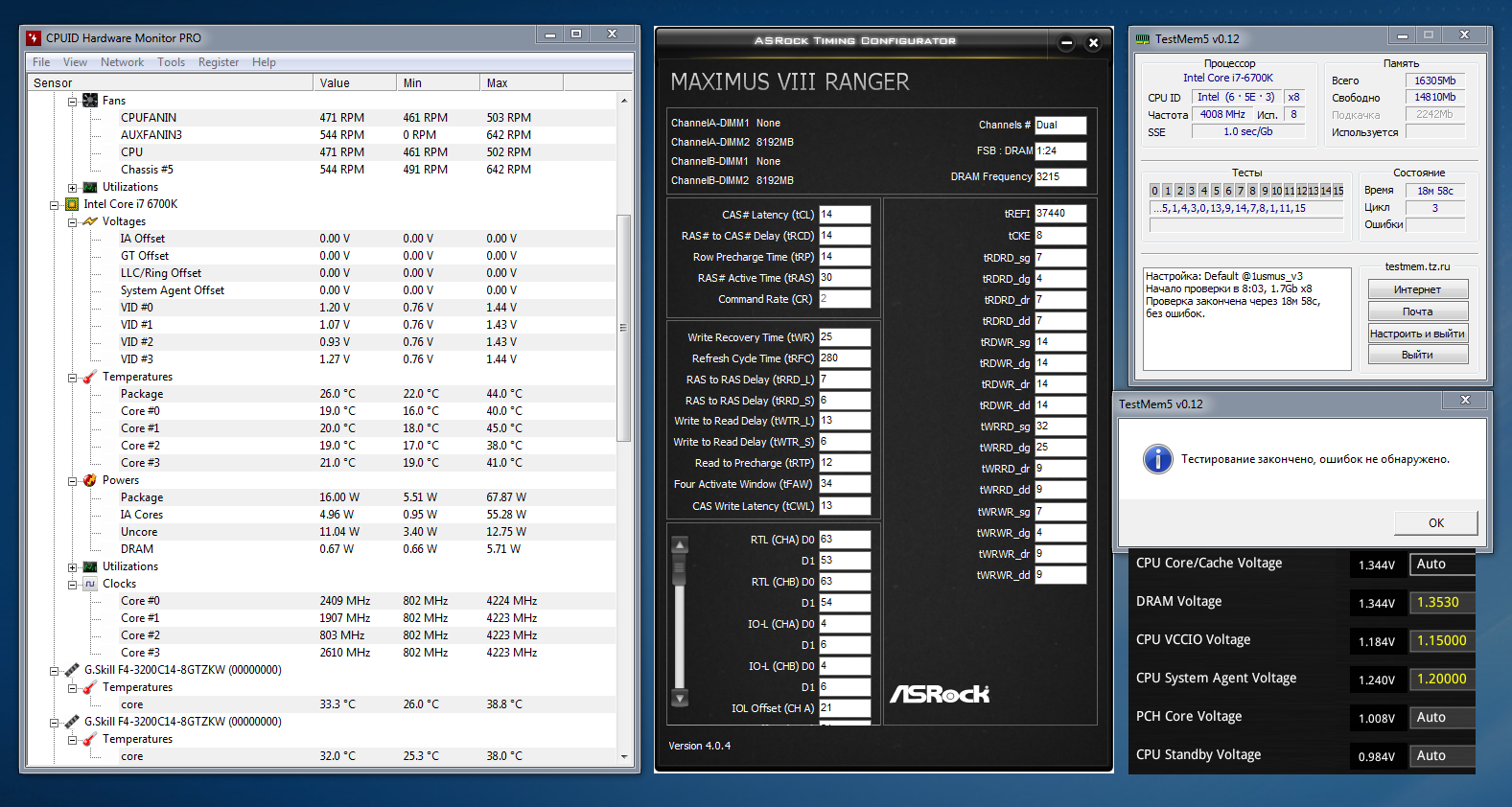Click the RAS# Active Time (tRAS) field
Viewport: 1512px width, 807px height.
click(845, 278)
